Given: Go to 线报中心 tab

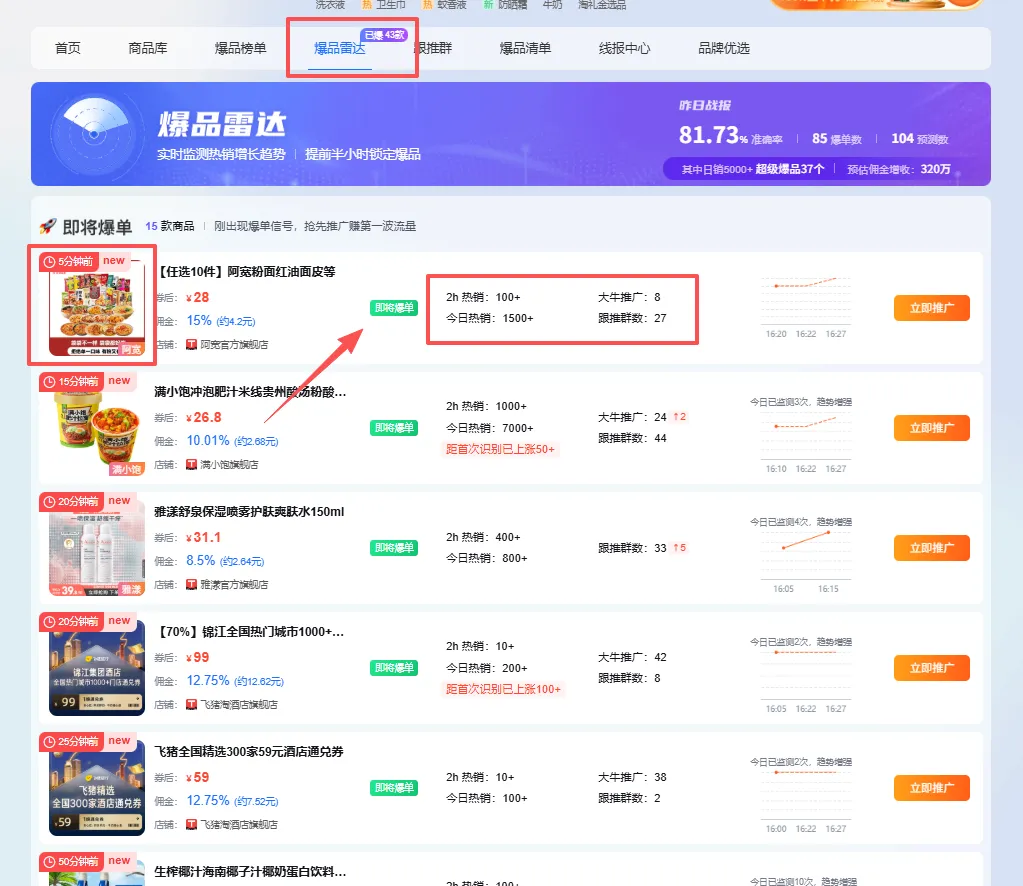Looking at the screenshot, I should pyautogui.click(x=624, y=48).
